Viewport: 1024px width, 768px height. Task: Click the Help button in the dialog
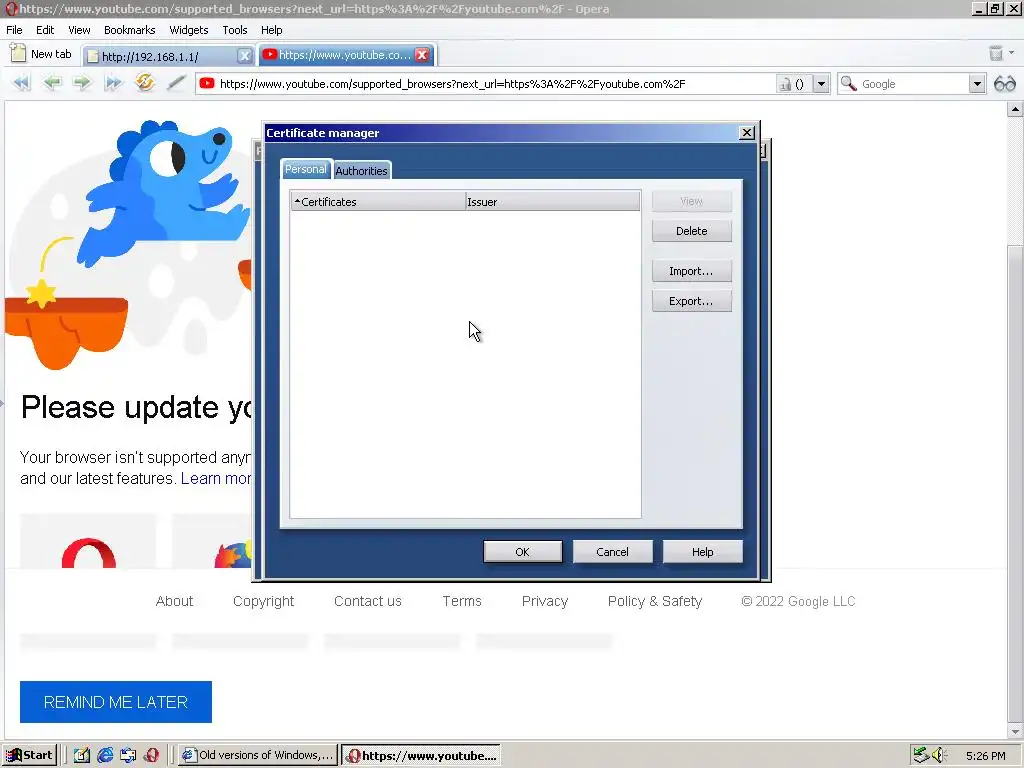[703, 552]
